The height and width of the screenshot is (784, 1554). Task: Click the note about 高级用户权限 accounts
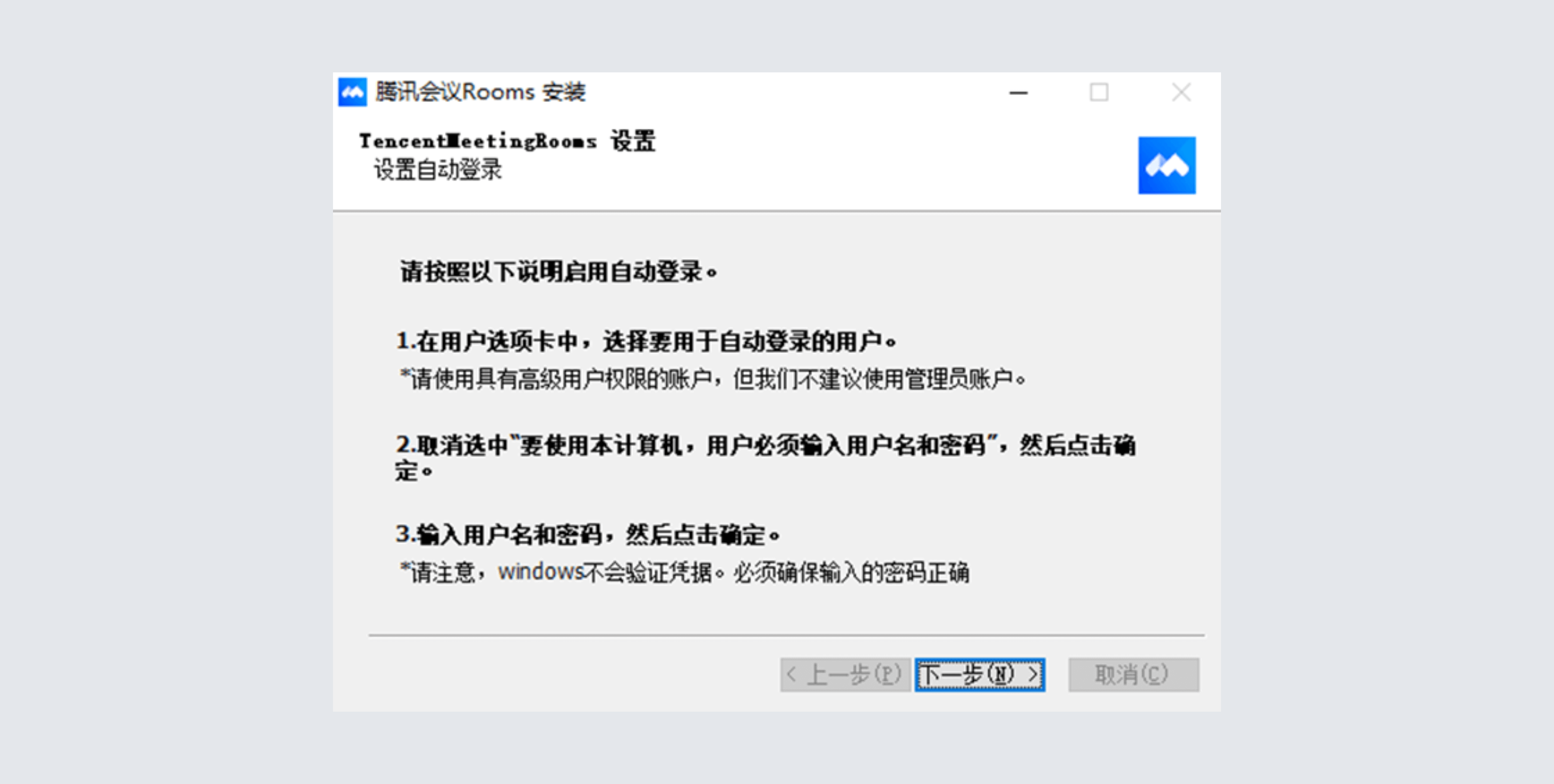[713, 379]
